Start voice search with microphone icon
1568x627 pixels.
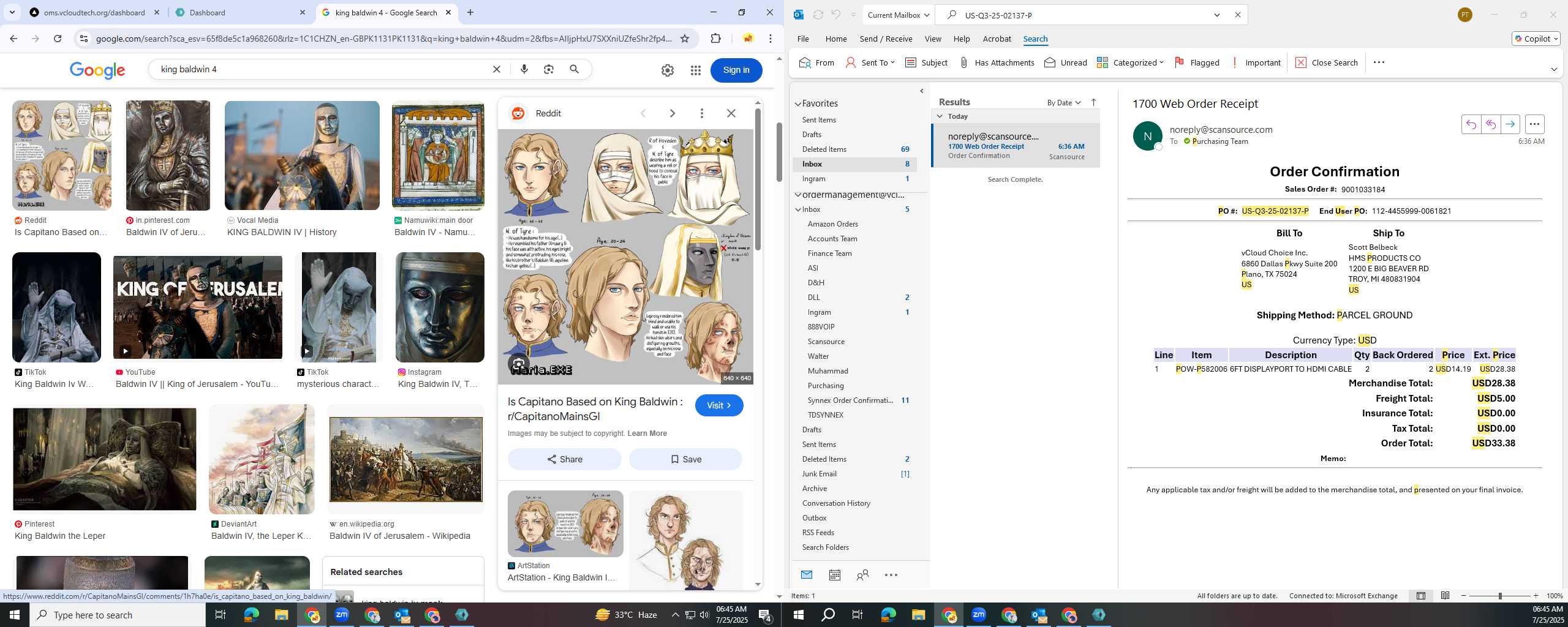tap(524, 69)
